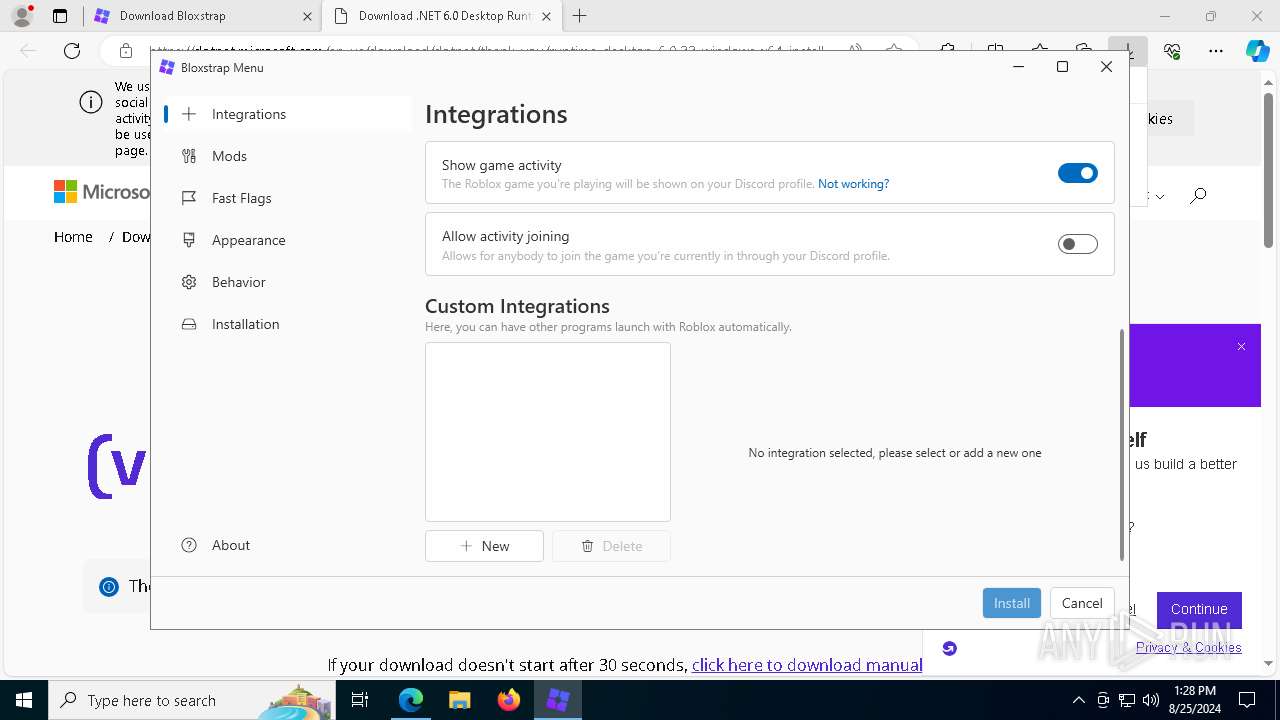Enable the Allow activity joining toggle
Screen dimensions: 1280x720
tap(1078, 244)
